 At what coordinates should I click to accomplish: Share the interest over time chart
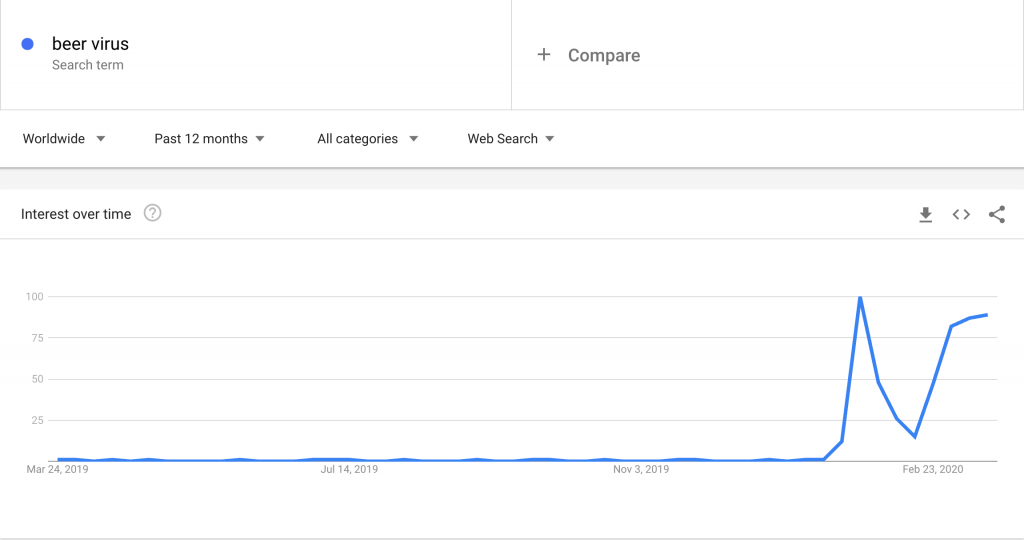tap(997, 214)
